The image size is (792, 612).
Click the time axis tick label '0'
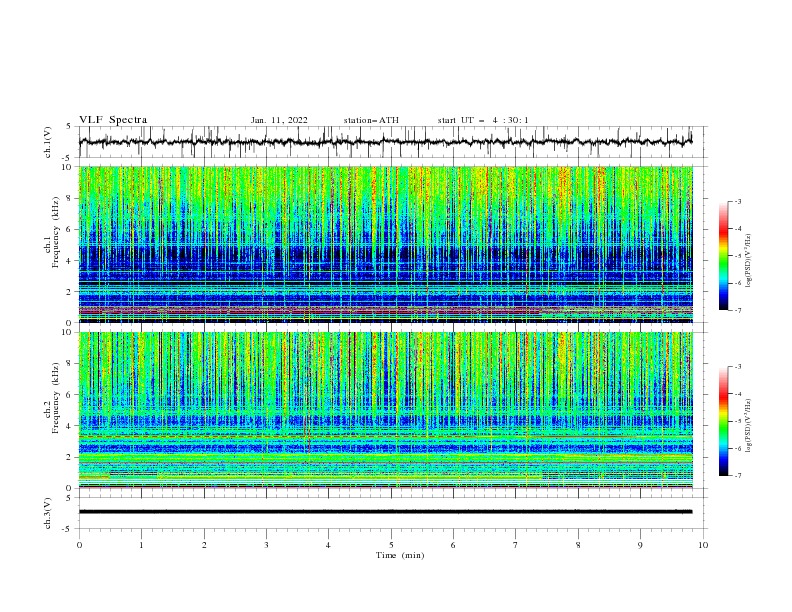click(79, 545)
